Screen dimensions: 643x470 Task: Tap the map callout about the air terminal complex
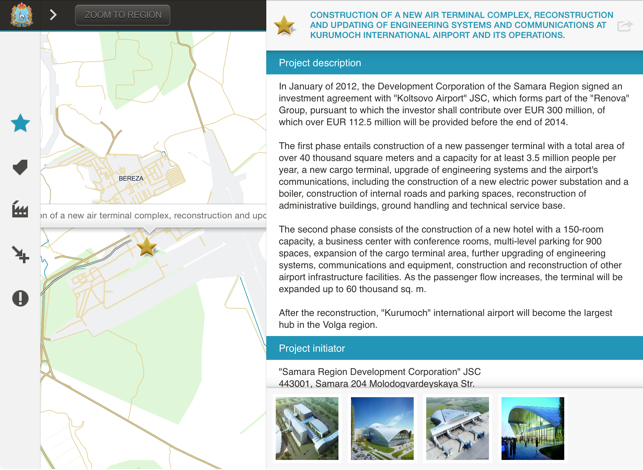pyautogui.click(x=153, y=216)
